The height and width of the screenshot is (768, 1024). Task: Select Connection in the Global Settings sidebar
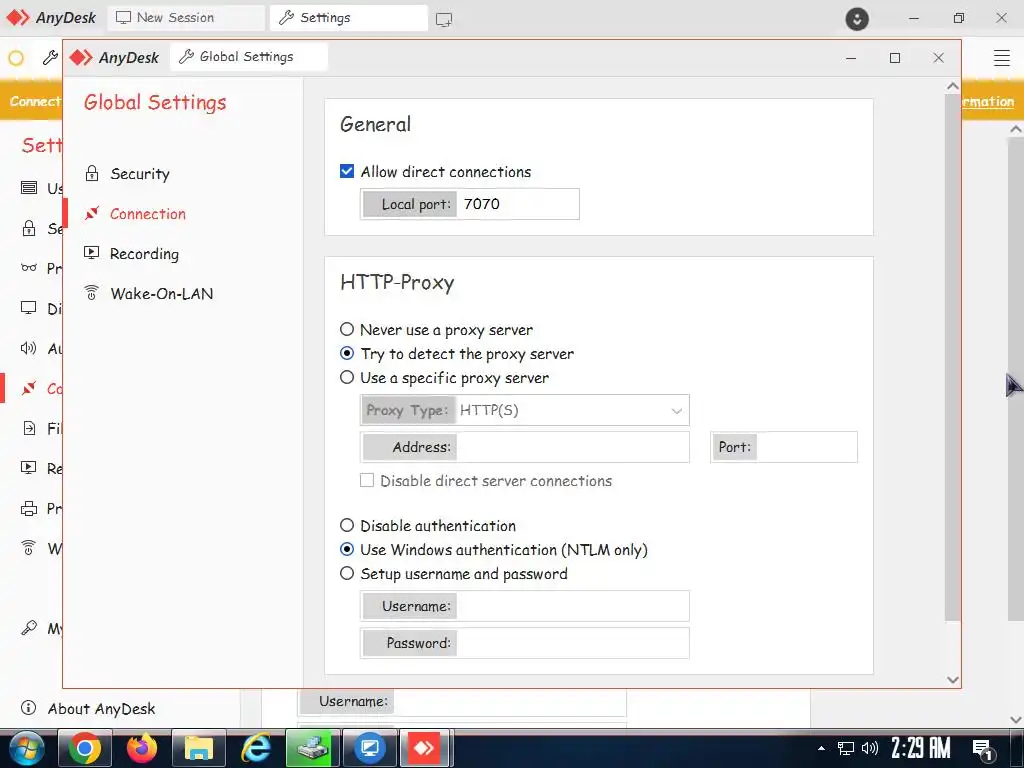tap(148, 214)
